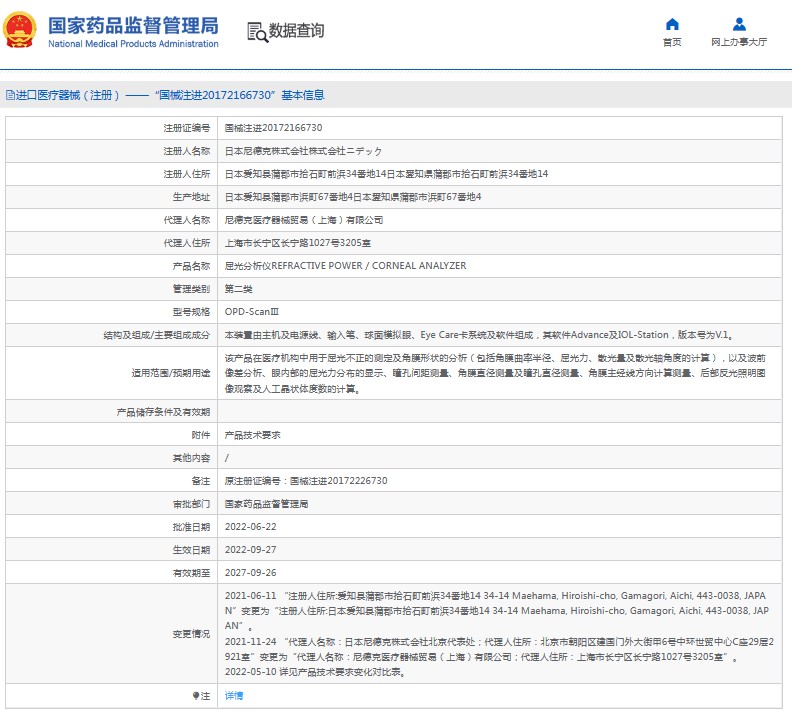Open the 详情 link at the bottom
The width and height of the screenshot is (792, 716).
(x=234, y=696)
